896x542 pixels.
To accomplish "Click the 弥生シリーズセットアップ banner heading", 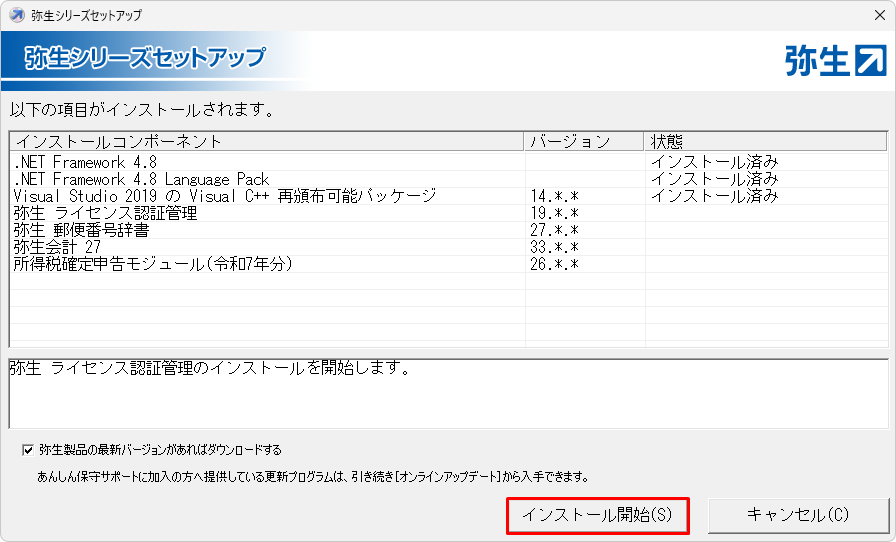I will point(145,58).
